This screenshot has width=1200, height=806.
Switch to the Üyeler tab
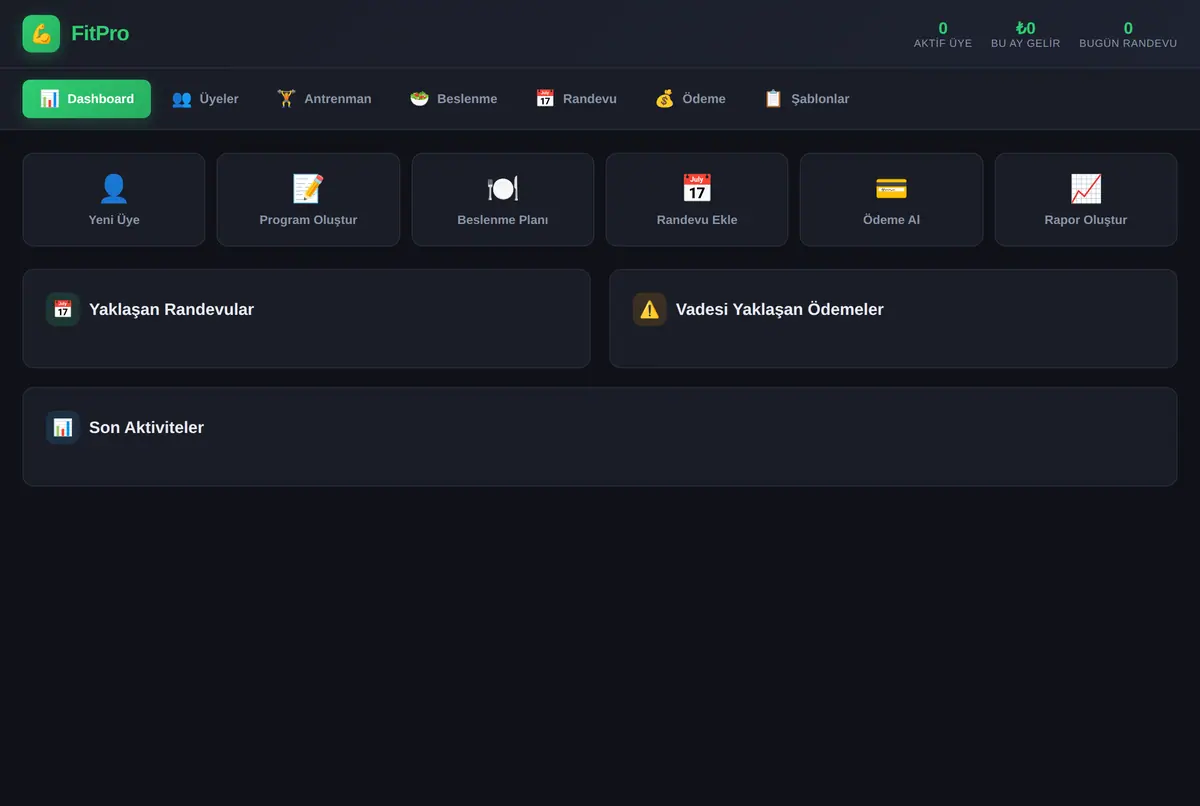205,99
